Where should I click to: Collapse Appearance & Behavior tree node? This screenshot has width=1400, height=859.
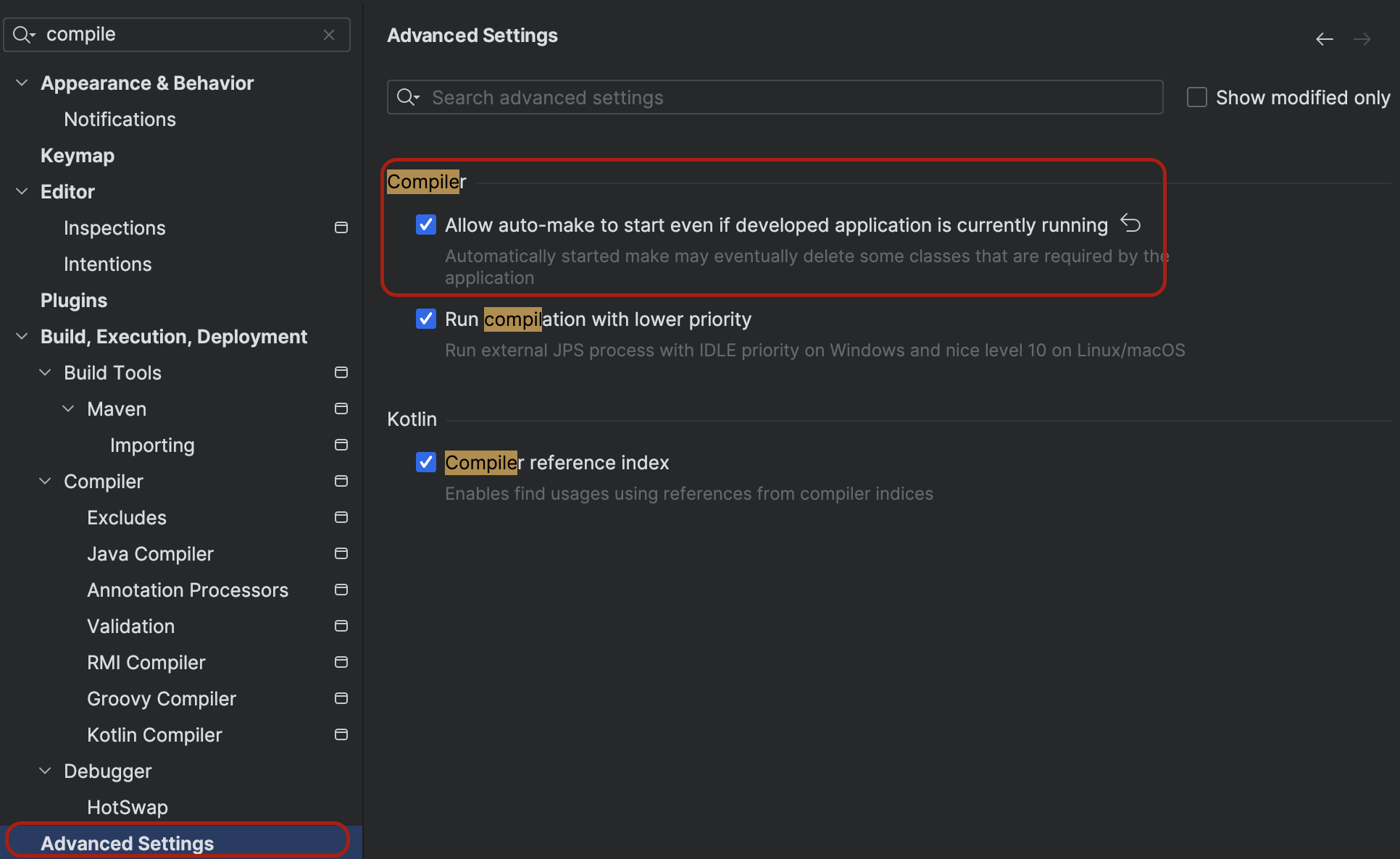(x=22, y=83)
